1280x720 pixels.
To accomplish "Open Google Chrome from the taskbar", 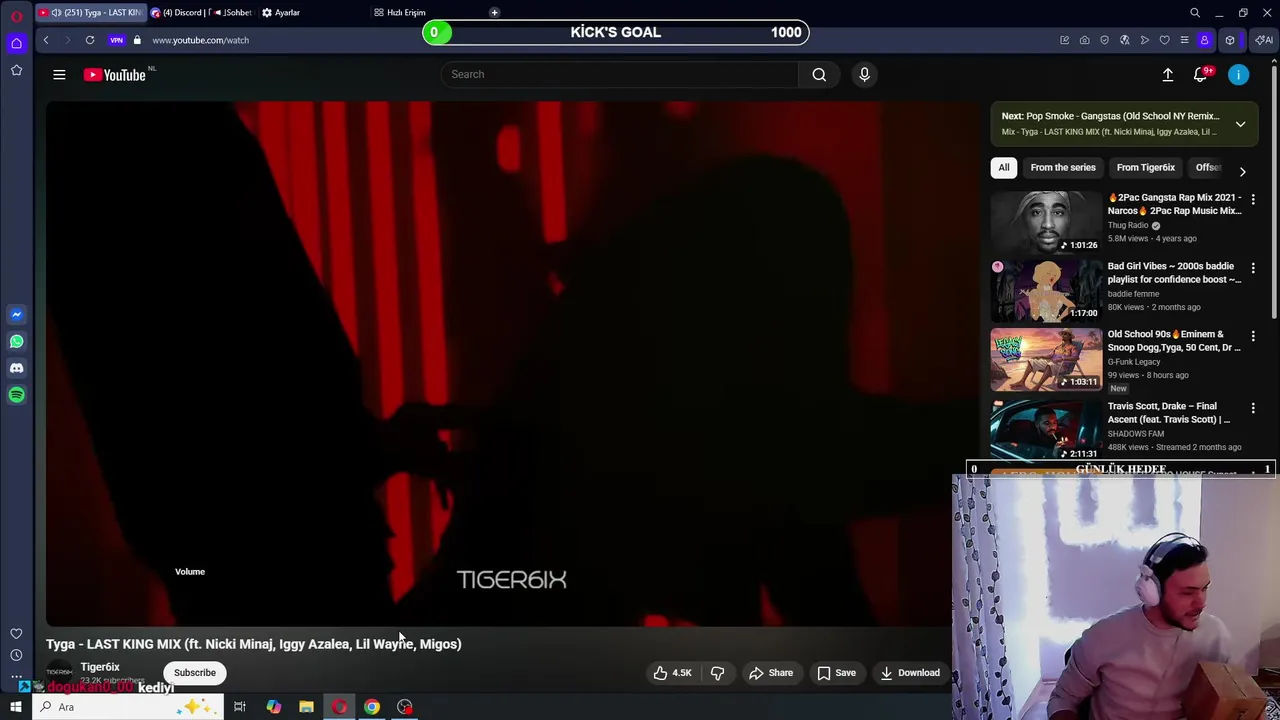I will point(372,707).
